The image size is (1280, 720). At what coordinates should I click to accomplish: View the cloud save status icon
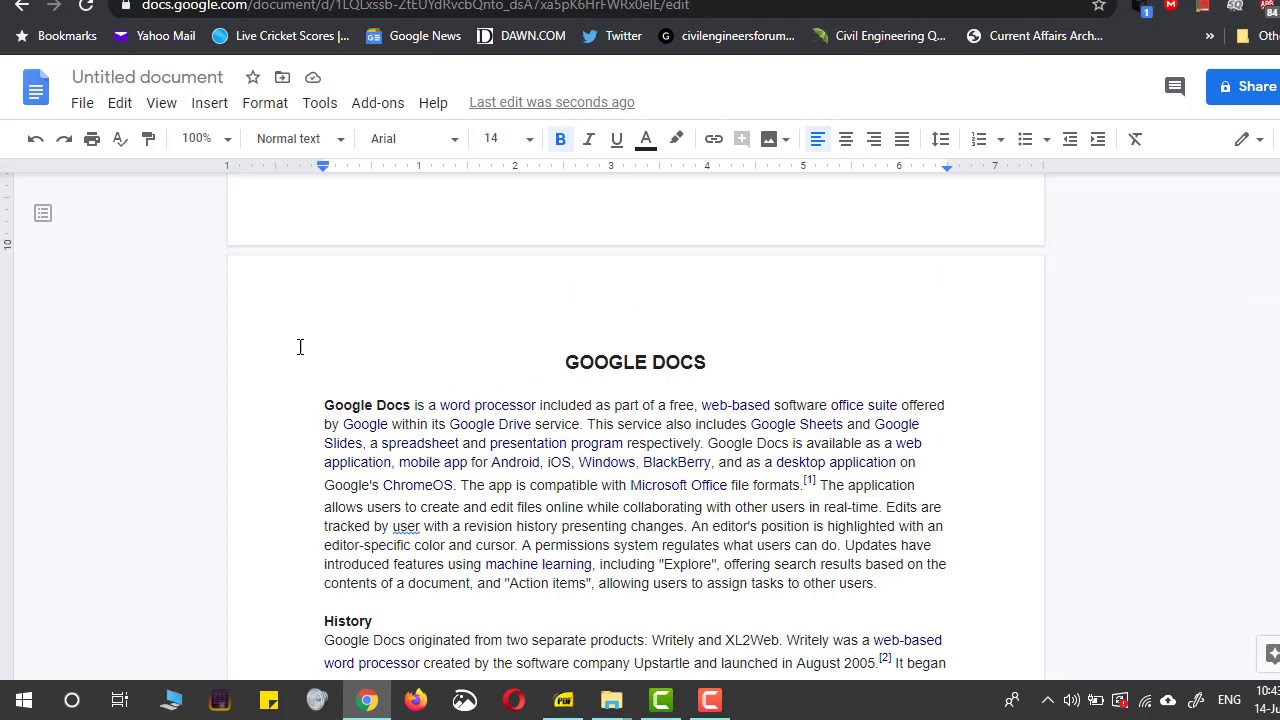point(313,77)
